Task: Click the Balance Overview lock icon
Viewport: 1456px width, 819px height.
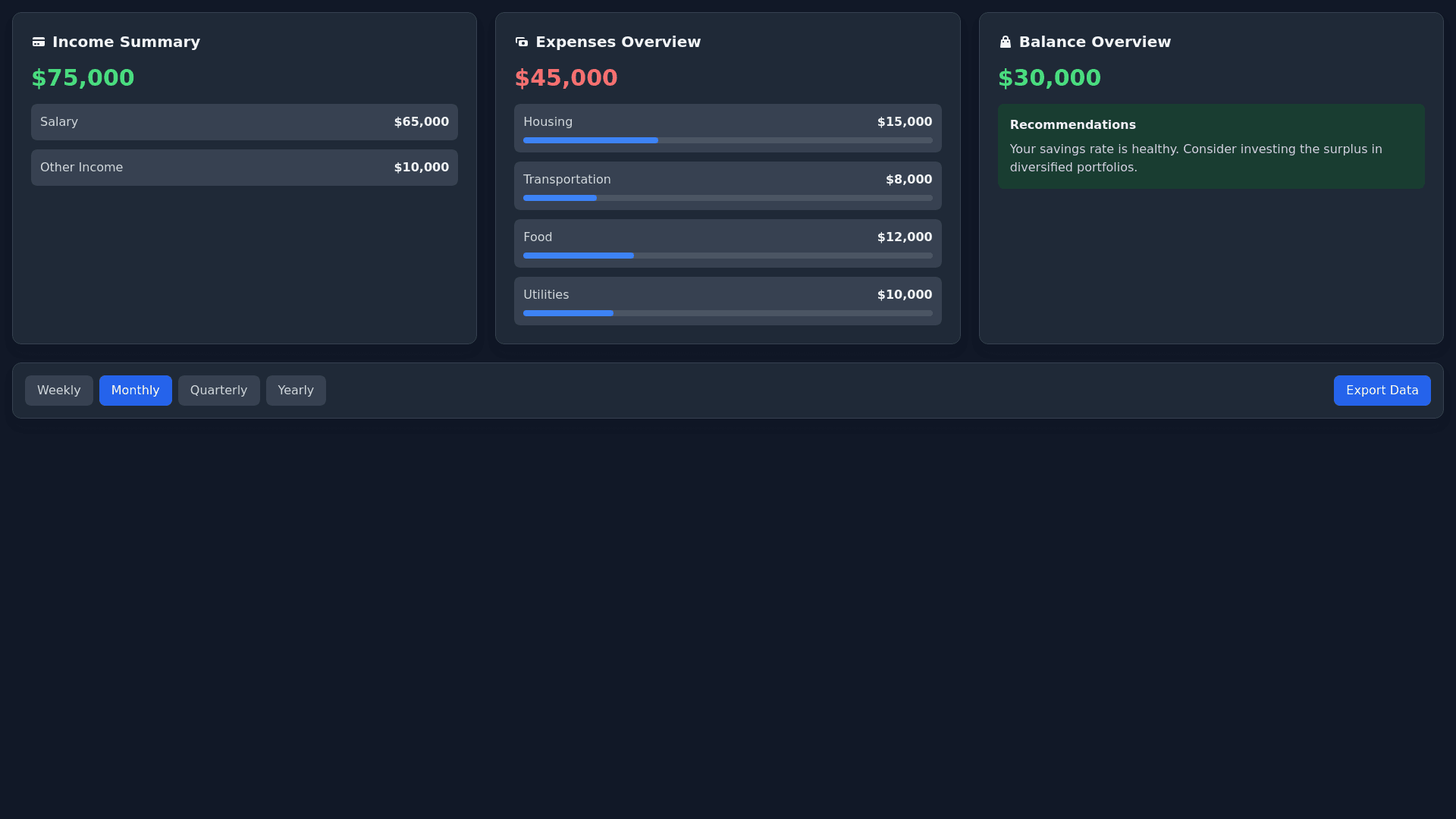Action: click(x=1006, y=42)
